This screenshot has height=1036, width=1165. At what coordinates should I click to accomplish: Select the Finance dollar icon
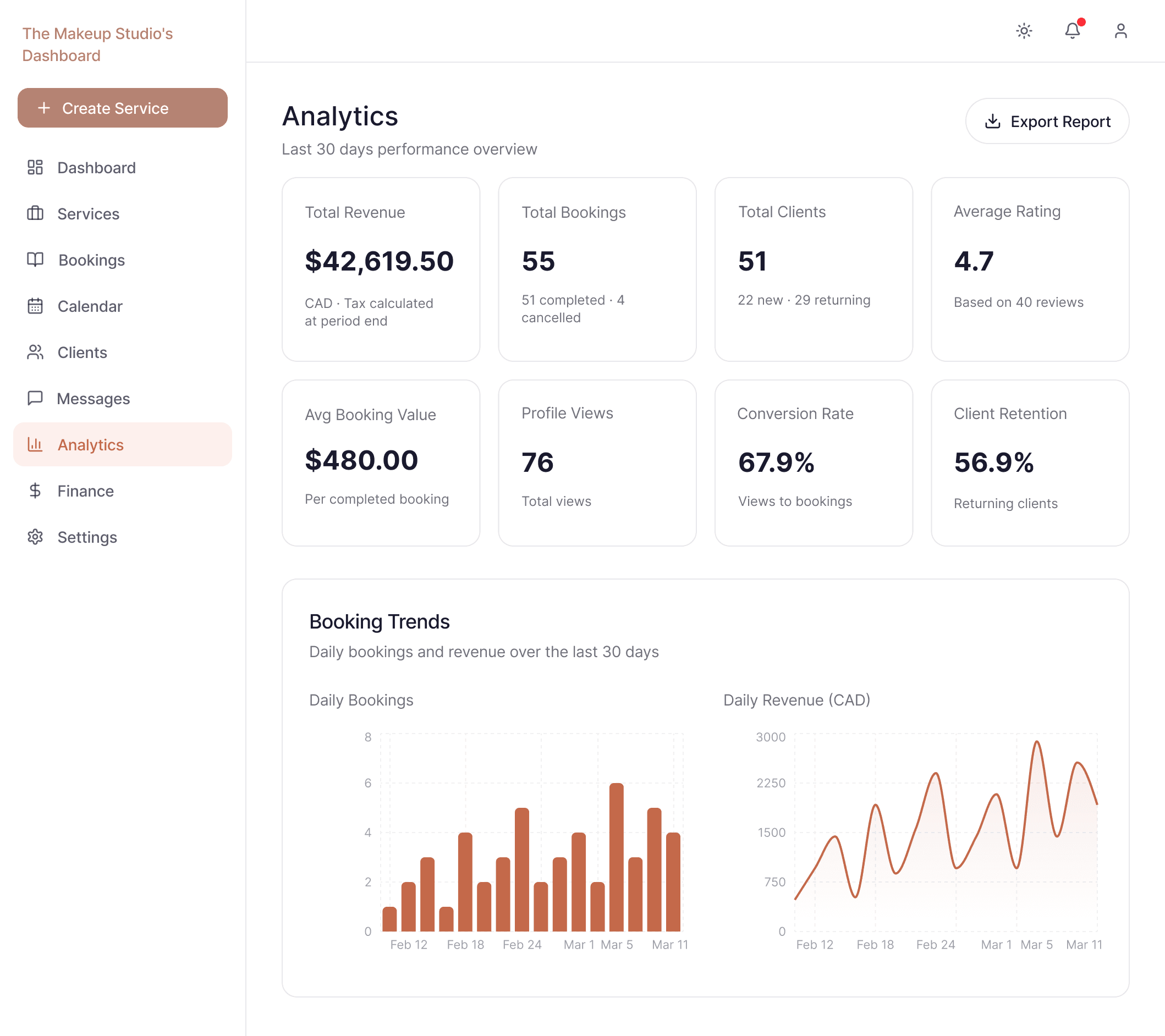[x=35, y=491]
